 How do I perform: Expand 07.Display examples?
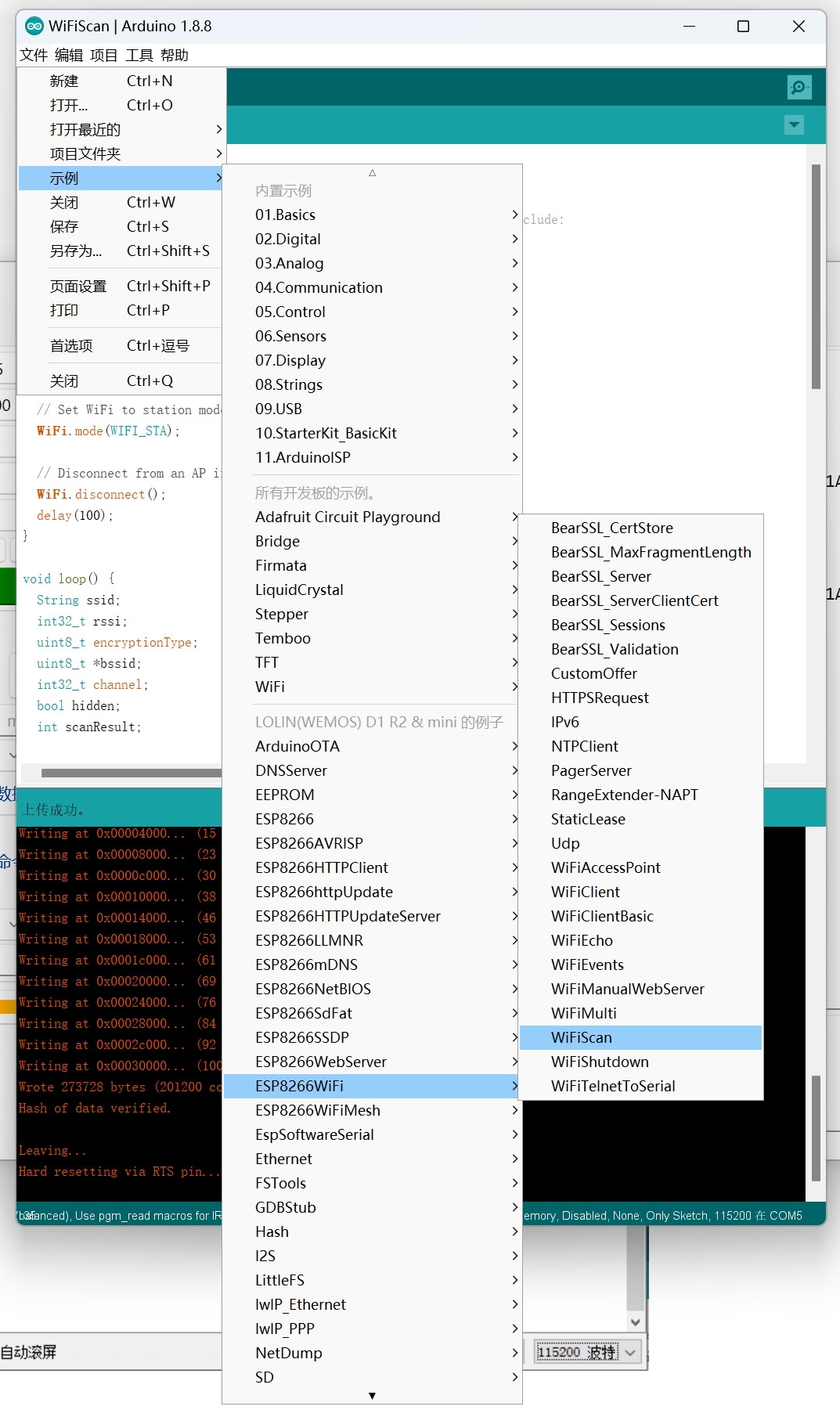[372, 360]
